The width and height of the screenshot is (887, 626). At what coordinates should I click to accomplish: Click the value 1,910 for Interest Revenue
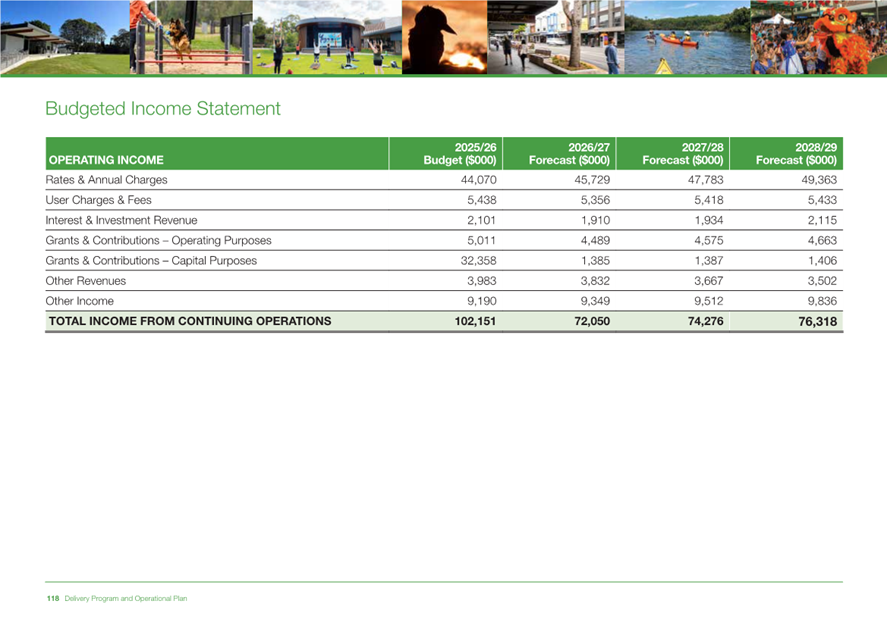click(596, 221)
